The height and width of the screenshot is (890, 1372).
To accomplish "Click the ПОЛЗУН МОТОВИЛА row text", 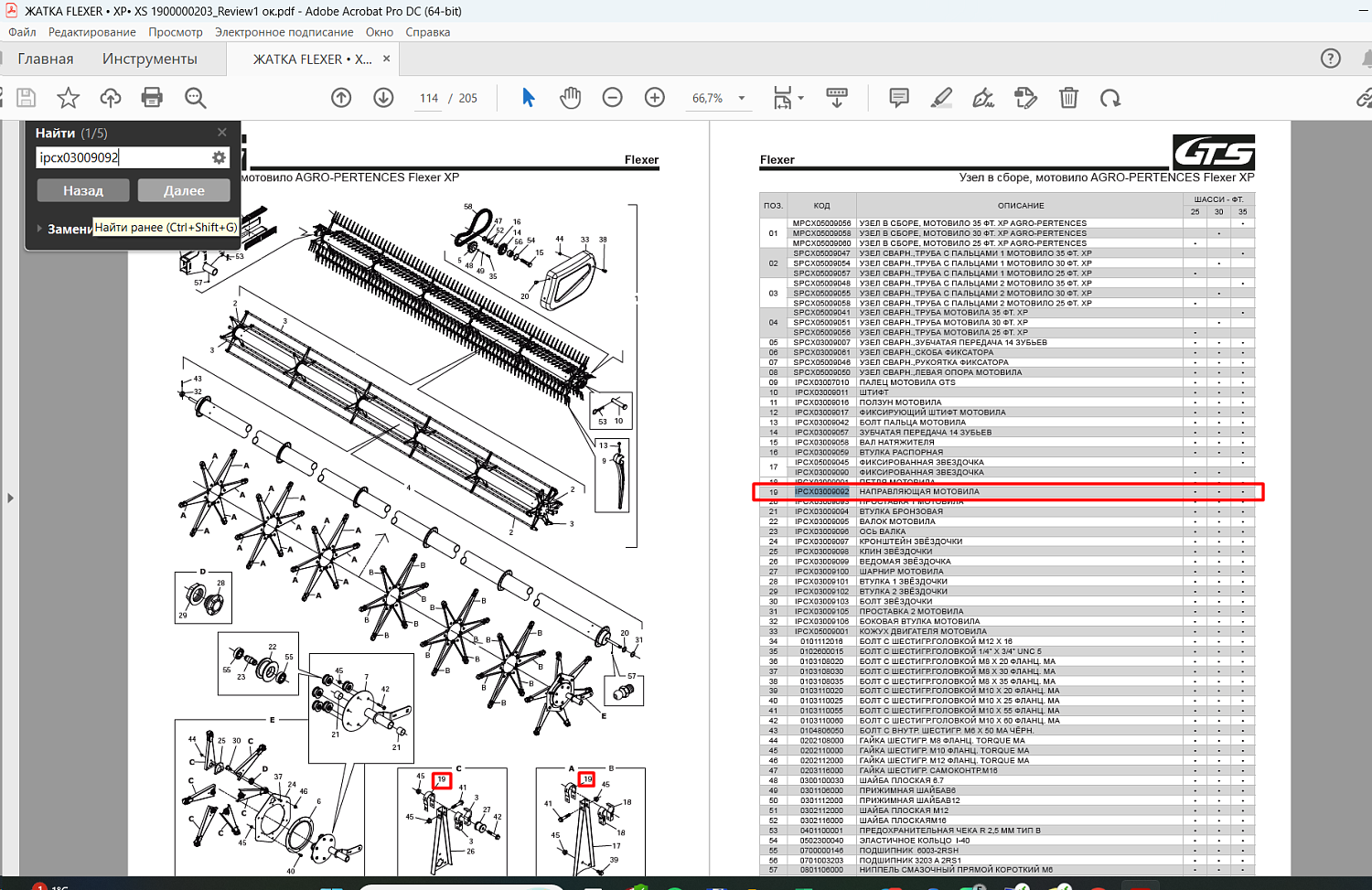I will pos(900,402).
